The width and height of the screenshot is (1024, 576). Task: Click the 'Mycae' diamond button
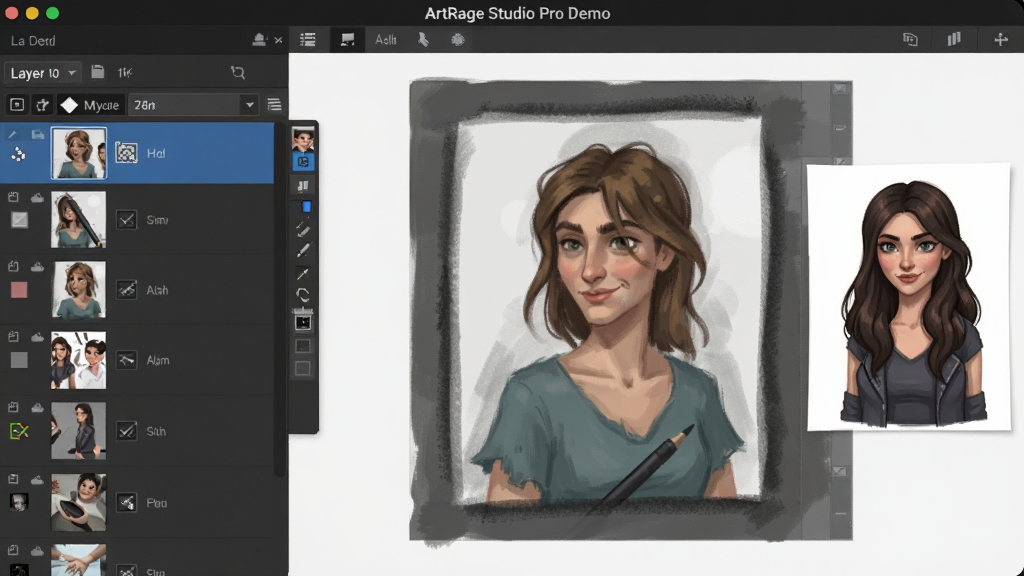(x=90, y=104)
